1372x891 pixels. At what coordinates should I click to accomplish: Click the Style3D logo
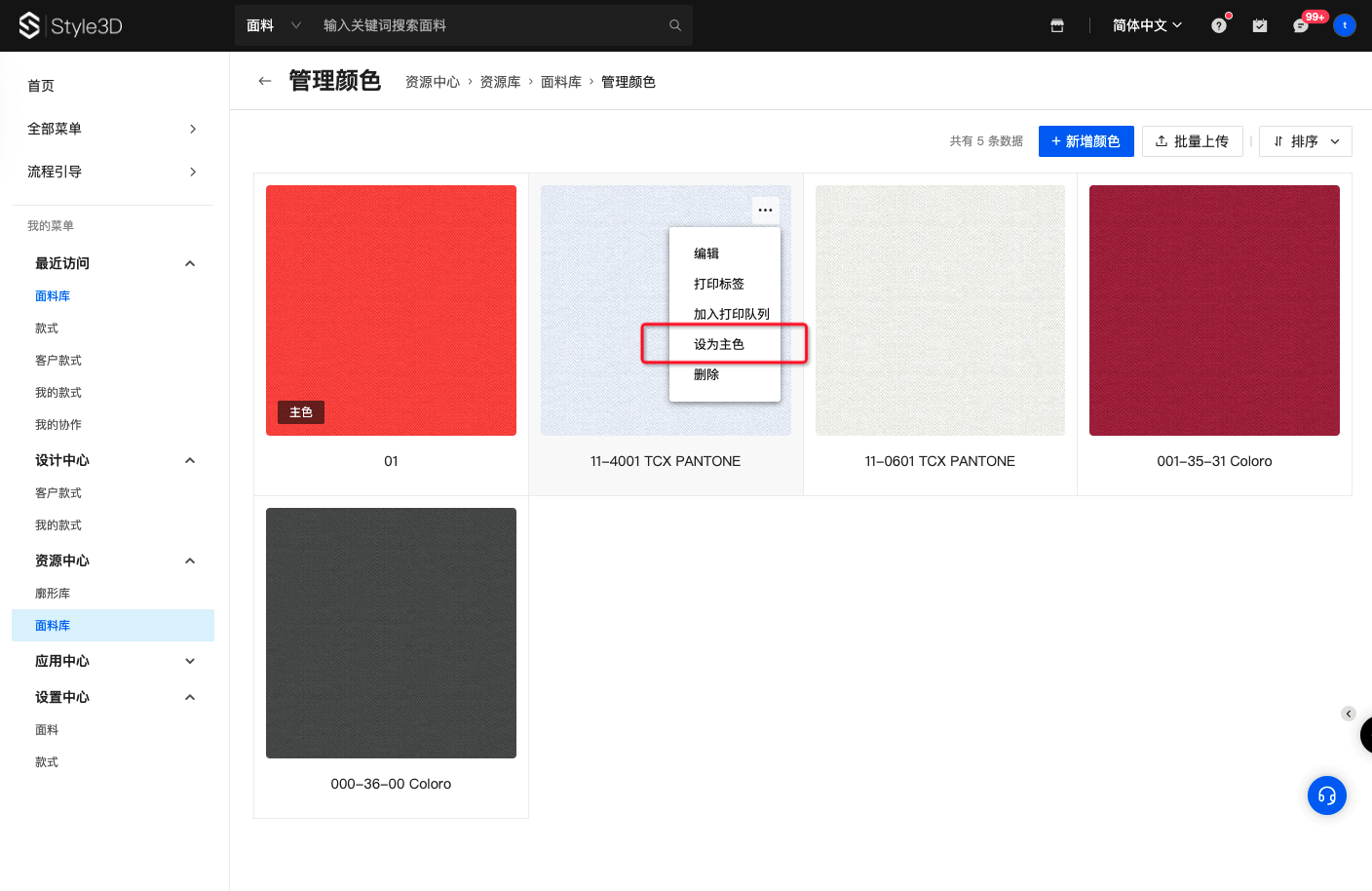(x=71, y=25)
